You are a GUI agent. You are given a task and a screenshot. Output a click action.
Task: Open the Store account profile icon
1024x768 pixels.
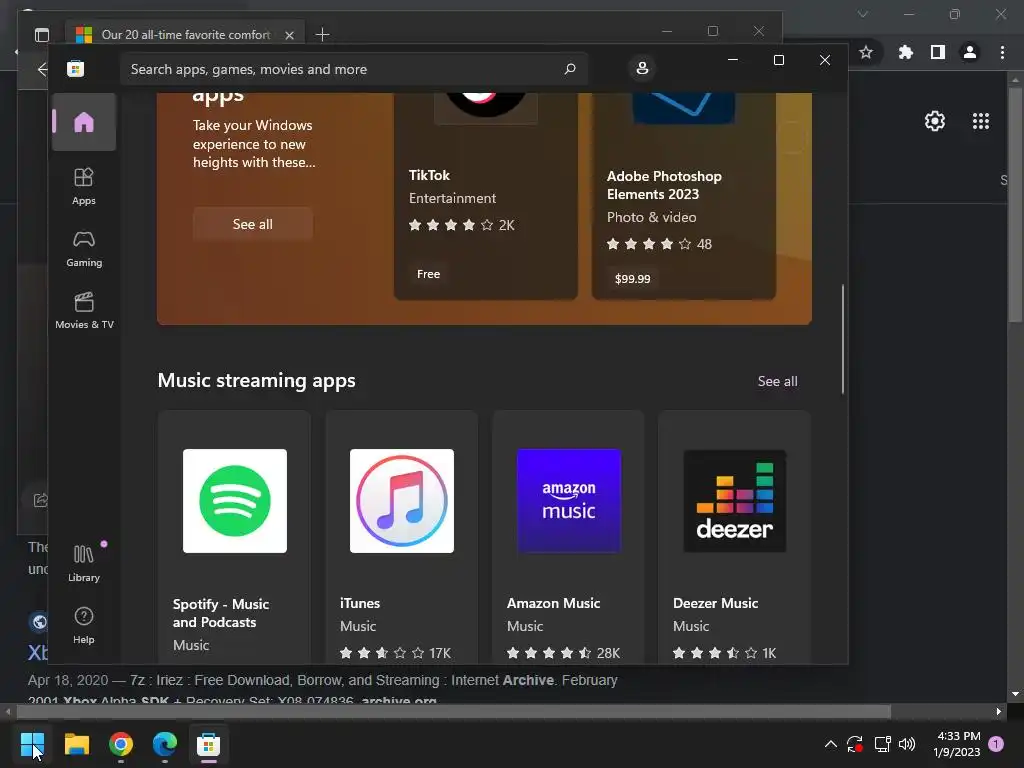(x=642, y=68)
